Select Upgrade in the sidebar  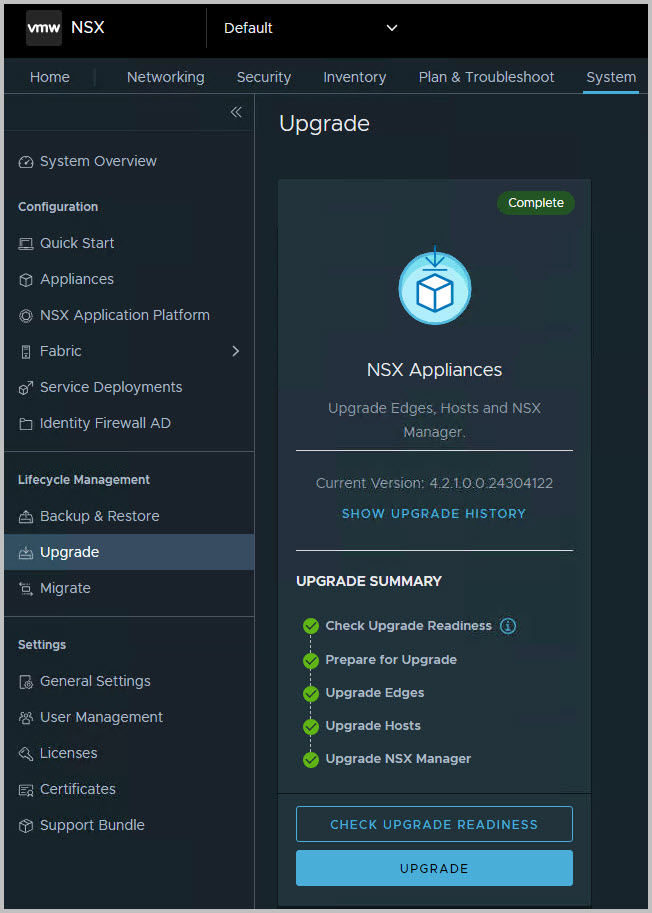[69, 552]
